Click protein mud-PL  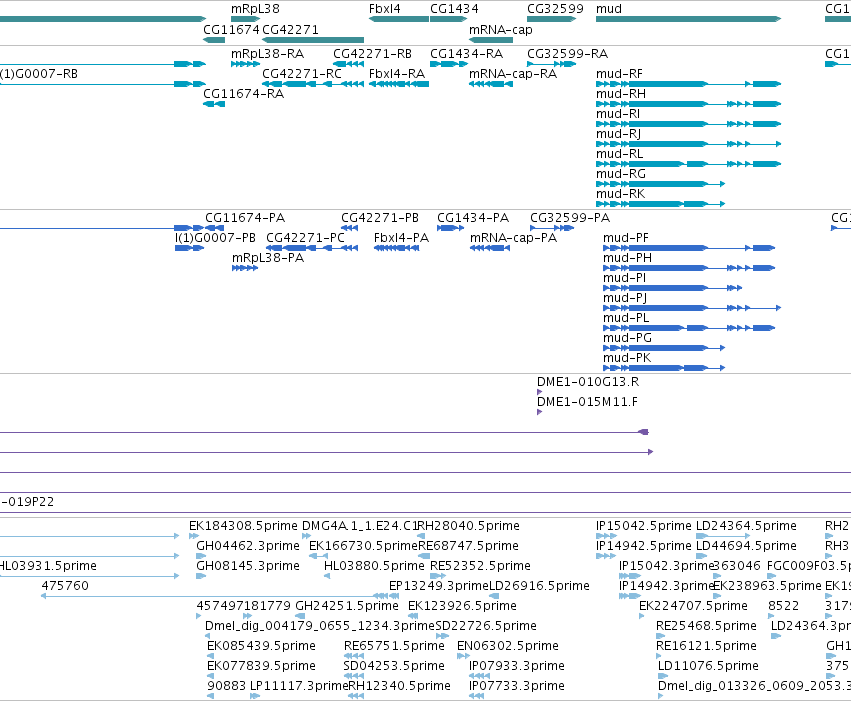626,318
